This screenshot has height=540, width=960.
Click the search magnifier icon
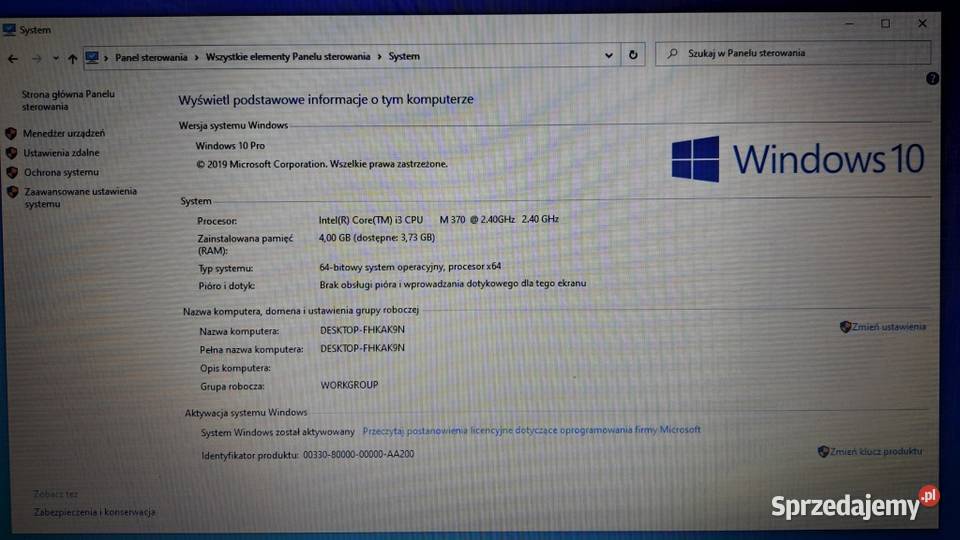(x=672, y=53)
